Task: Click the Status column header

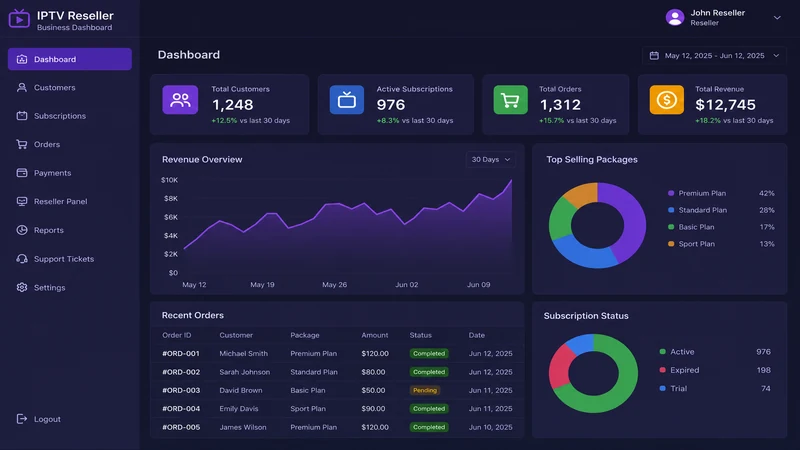Action: click(x=420, y=335)
